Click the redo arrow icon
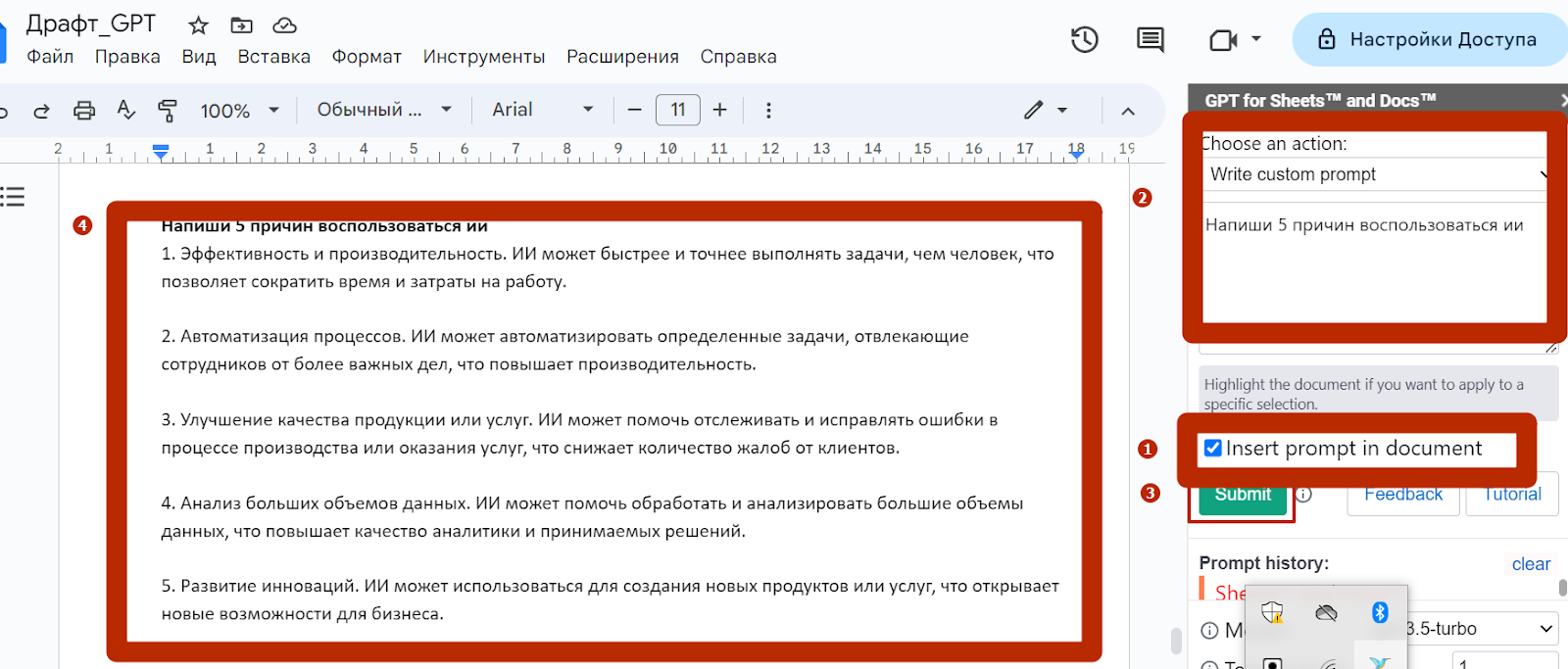This screenshot has width=1568, height=669. [x=41, y=111]
